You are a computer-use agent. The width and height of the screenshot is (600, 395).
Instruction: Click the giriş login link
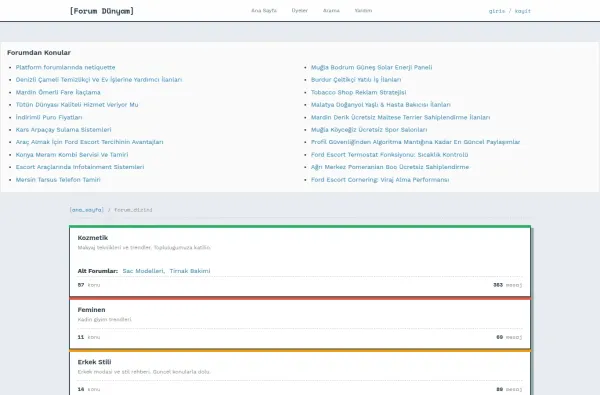coord(497,11)
